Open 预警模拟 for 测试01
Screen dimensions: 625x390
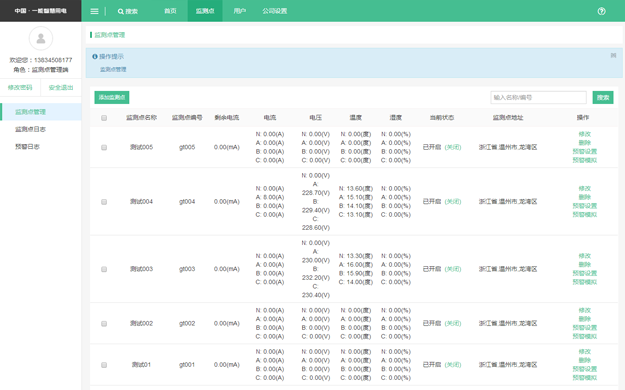(585, 378)
